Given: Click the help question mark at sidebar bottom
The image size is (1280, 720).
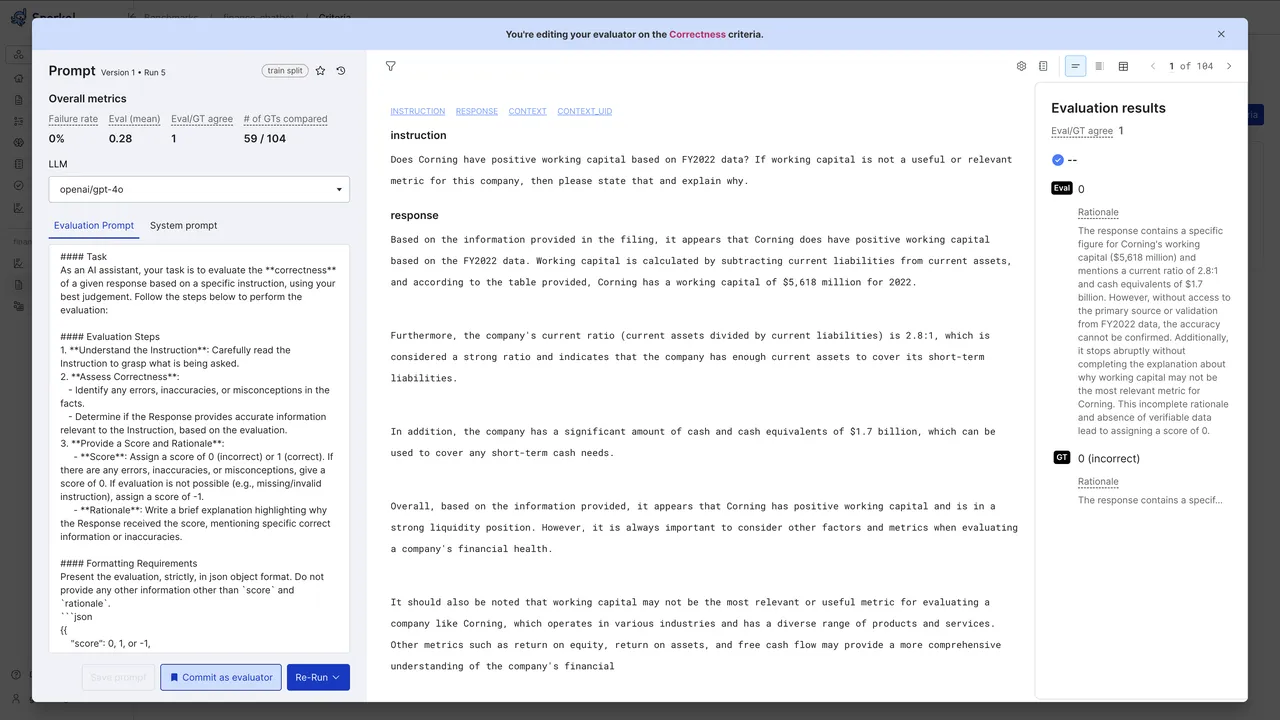Looking at the screenshot, I should pos(16,675).
